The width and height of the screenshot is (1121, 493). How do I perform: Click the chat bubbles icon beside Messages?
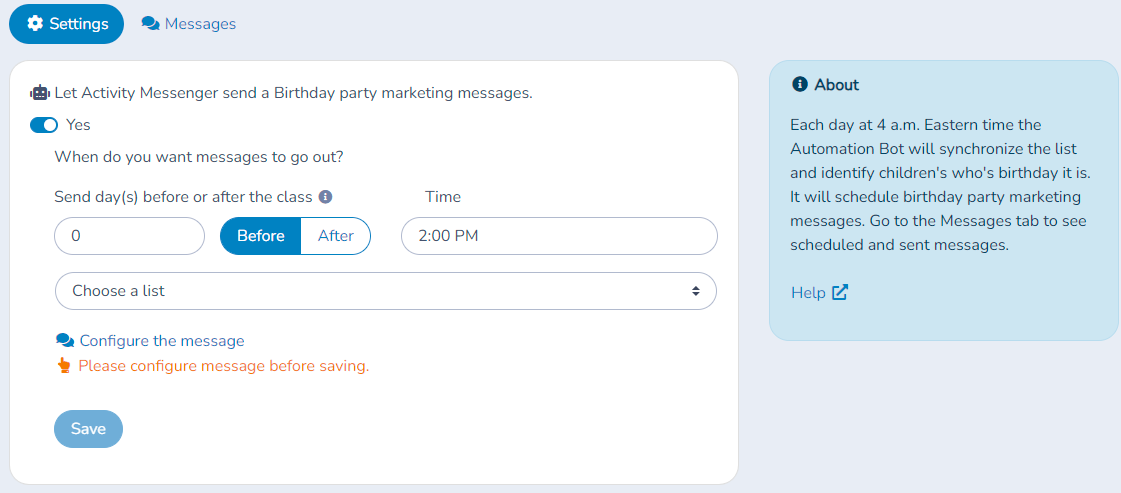pos(150,24)
